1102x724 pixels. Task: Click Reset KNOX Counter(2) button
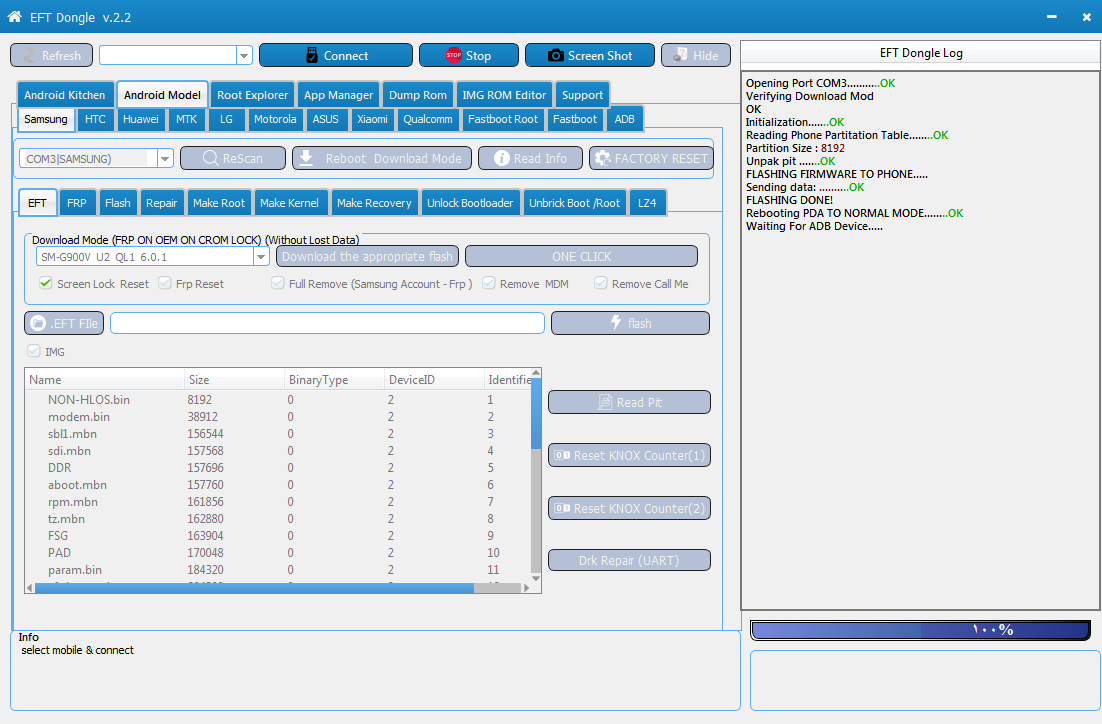(x=629, y=508)
